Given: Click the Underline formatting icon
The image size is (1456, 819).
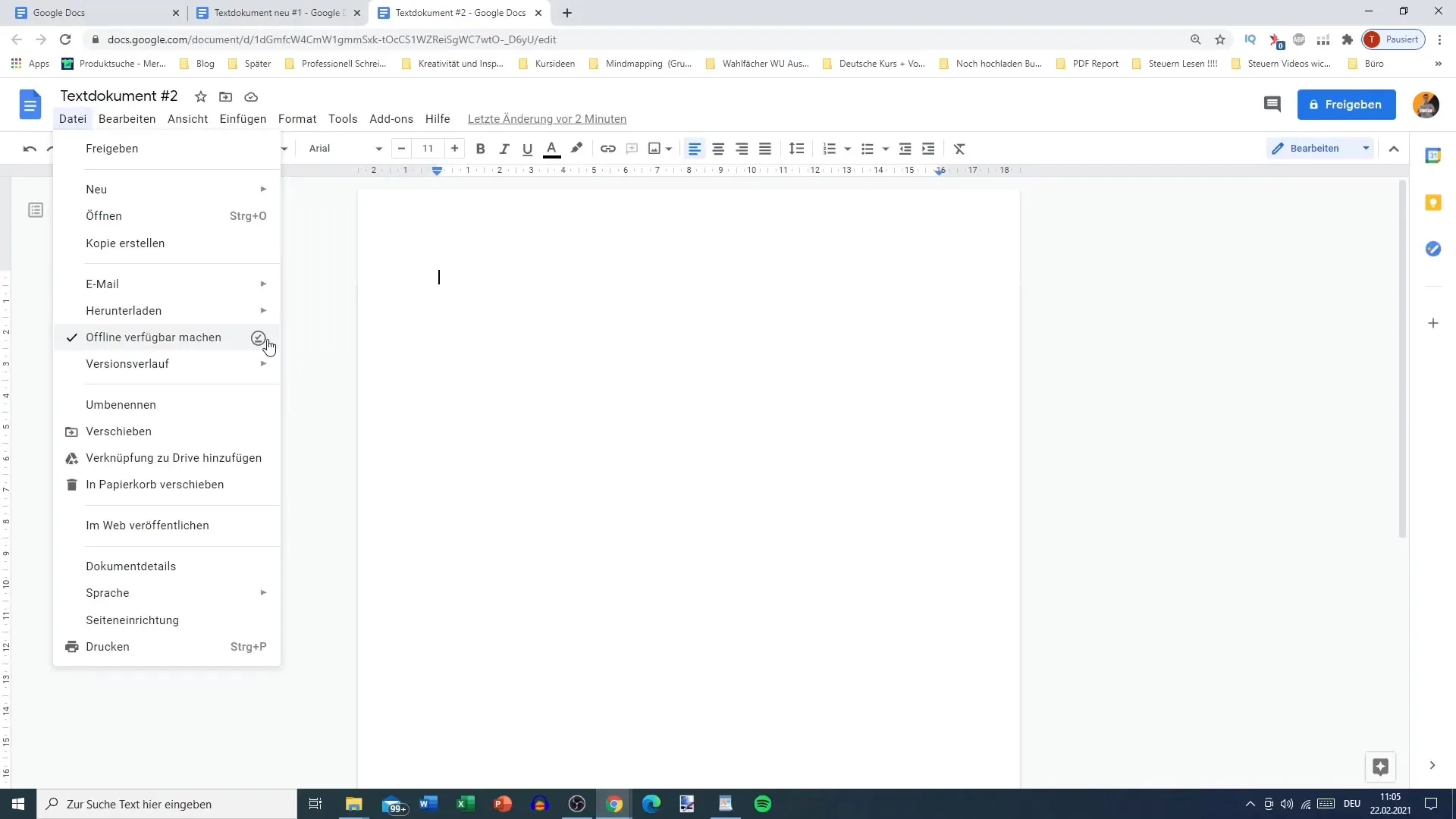Looking at the screenshot, I should [x=528, y=148].
